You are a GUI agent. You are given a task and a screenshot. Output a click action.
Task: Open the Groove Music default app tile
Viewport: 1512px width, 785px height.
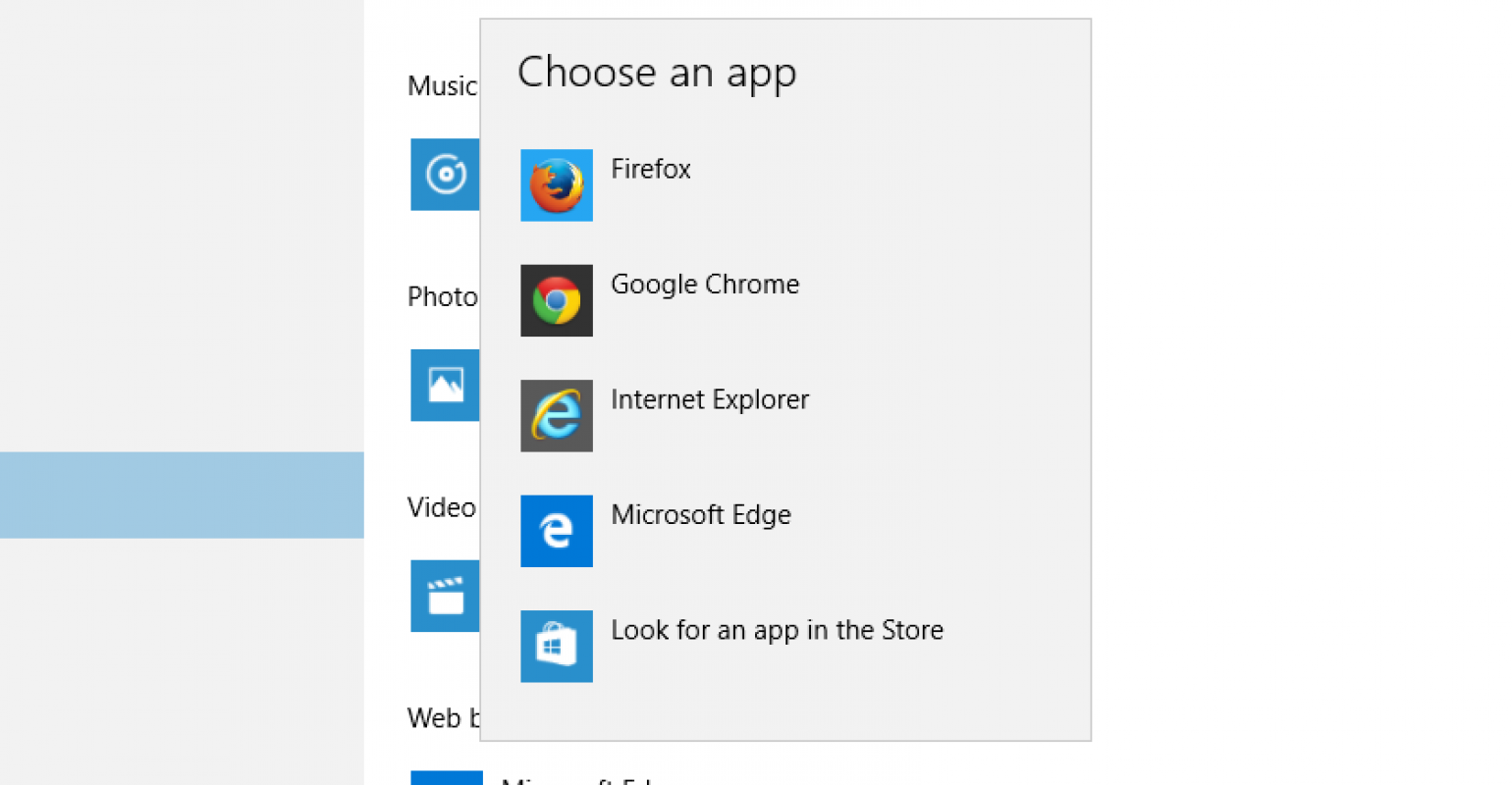pyautogui.click(x=445, y=175)
